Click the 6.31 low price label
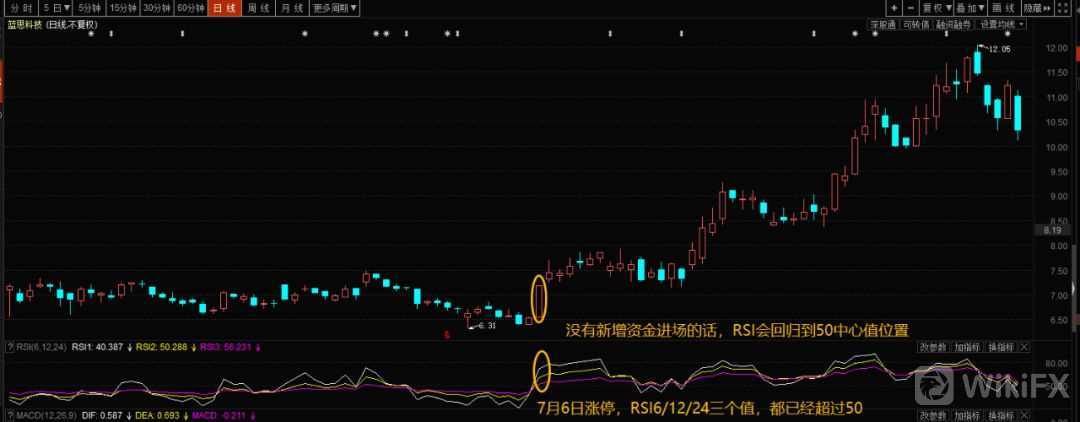Image resolution: width=1080 pixels, height=422 pixels. pos(486,326)
